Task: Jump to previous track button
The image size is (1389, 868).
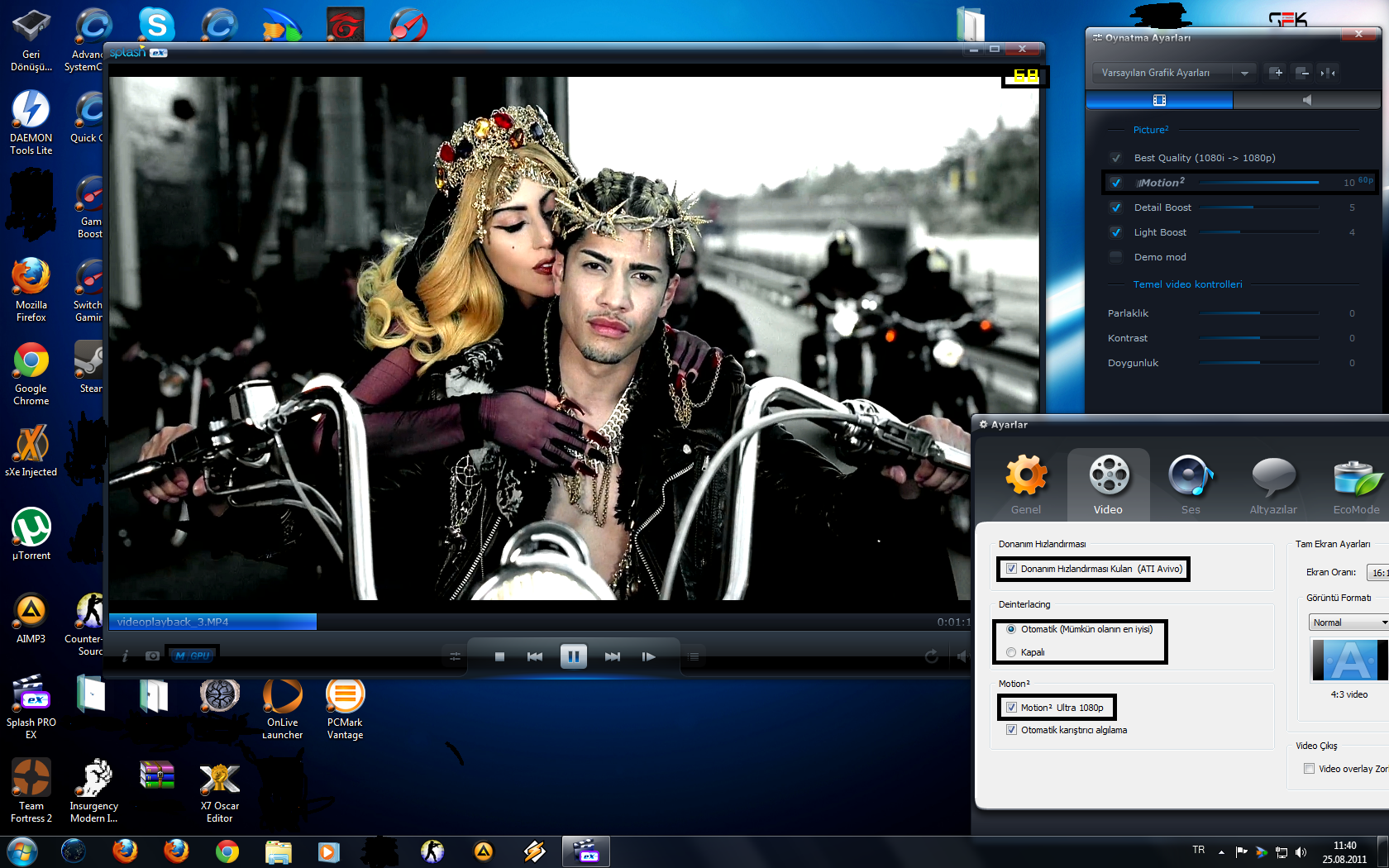Action: 535,656
